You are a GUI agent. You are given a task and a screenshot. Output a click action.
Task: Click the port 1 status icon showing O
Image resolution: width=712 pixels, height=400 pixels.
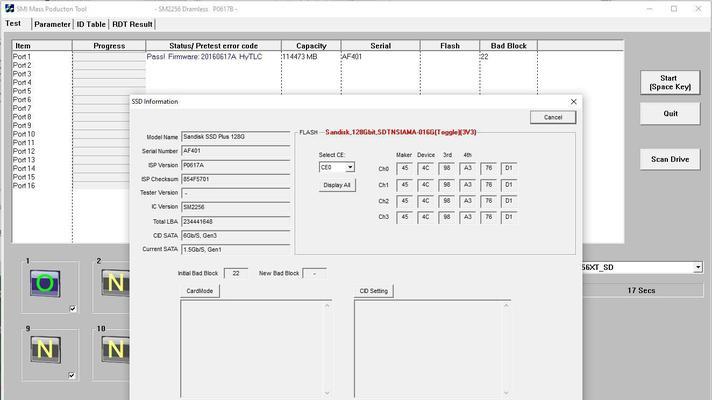pos(45,283)
